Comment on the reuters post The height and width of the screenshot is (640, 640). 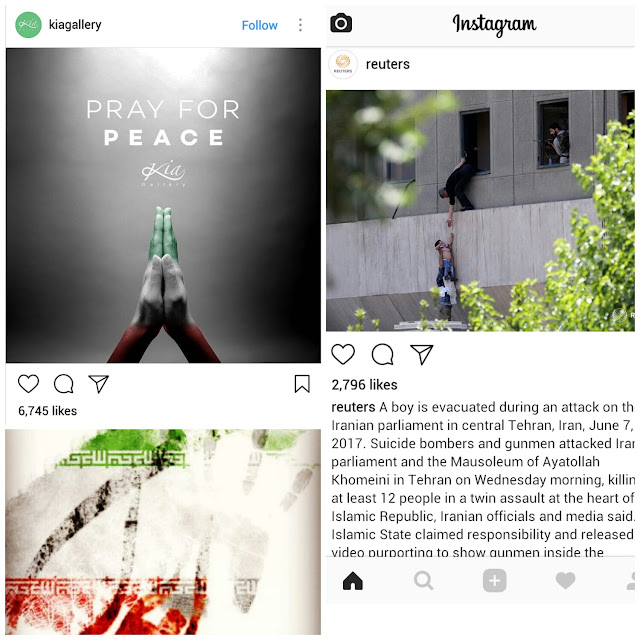tap(382, 354)
